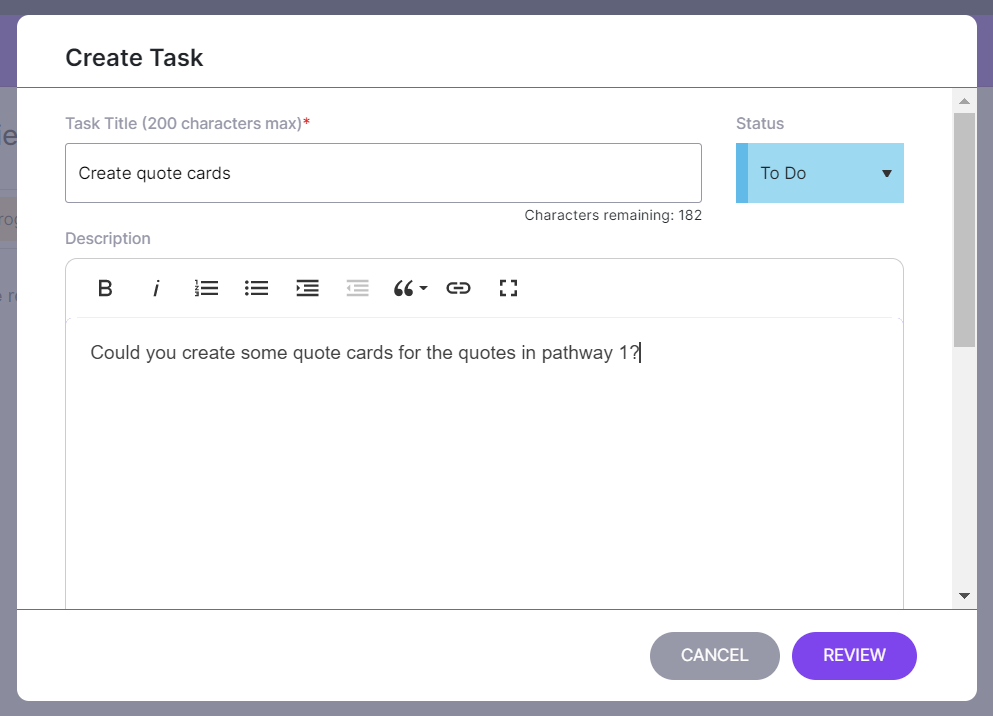Increase indent of the text
993x716 pixels.
coord(307,289)
